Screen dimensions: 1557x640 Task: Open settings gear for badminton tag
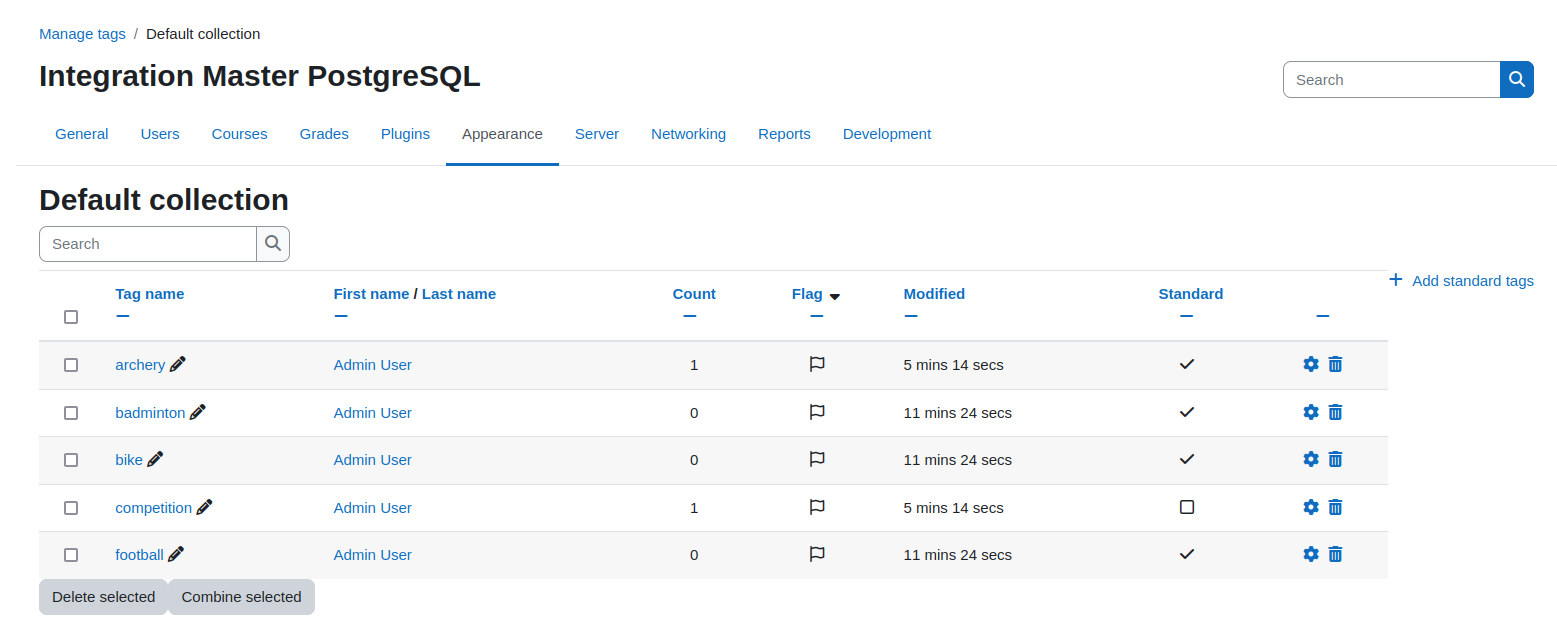point(1311,412)
